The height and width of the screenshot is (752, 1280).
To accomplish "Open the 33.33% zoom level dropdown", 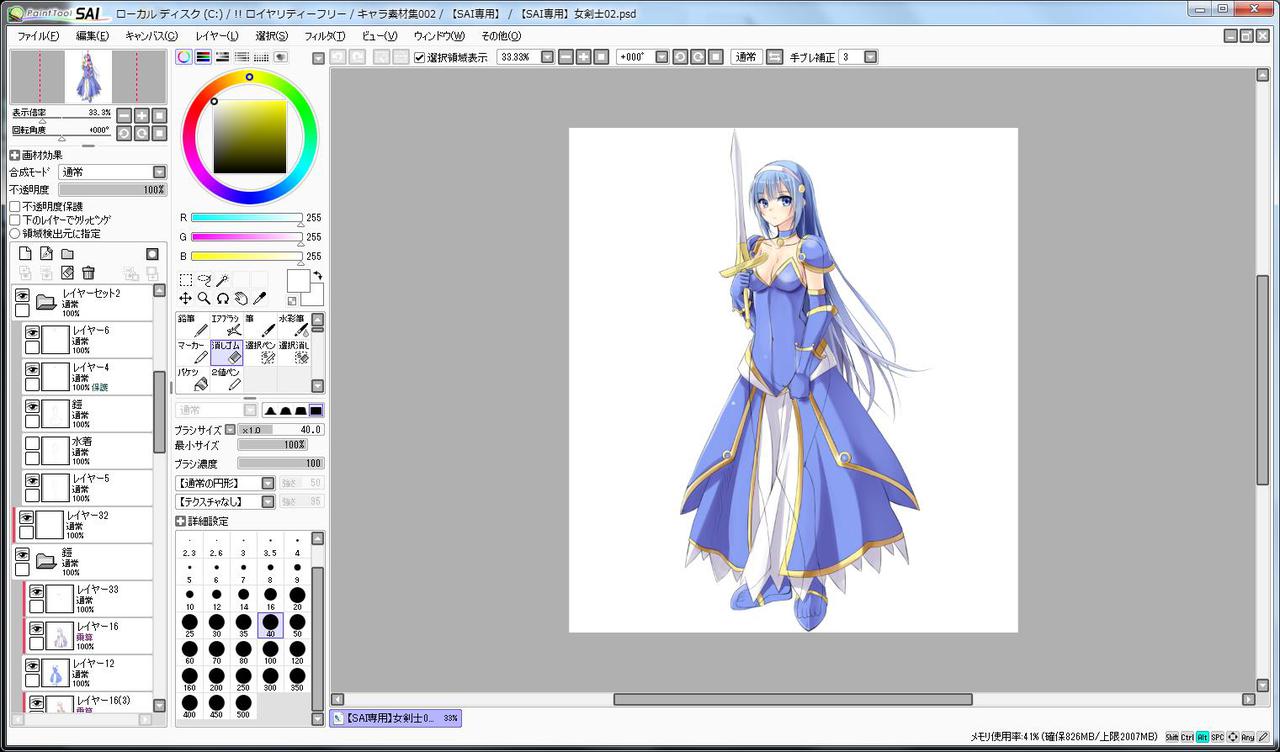I will tap(547, 57).
